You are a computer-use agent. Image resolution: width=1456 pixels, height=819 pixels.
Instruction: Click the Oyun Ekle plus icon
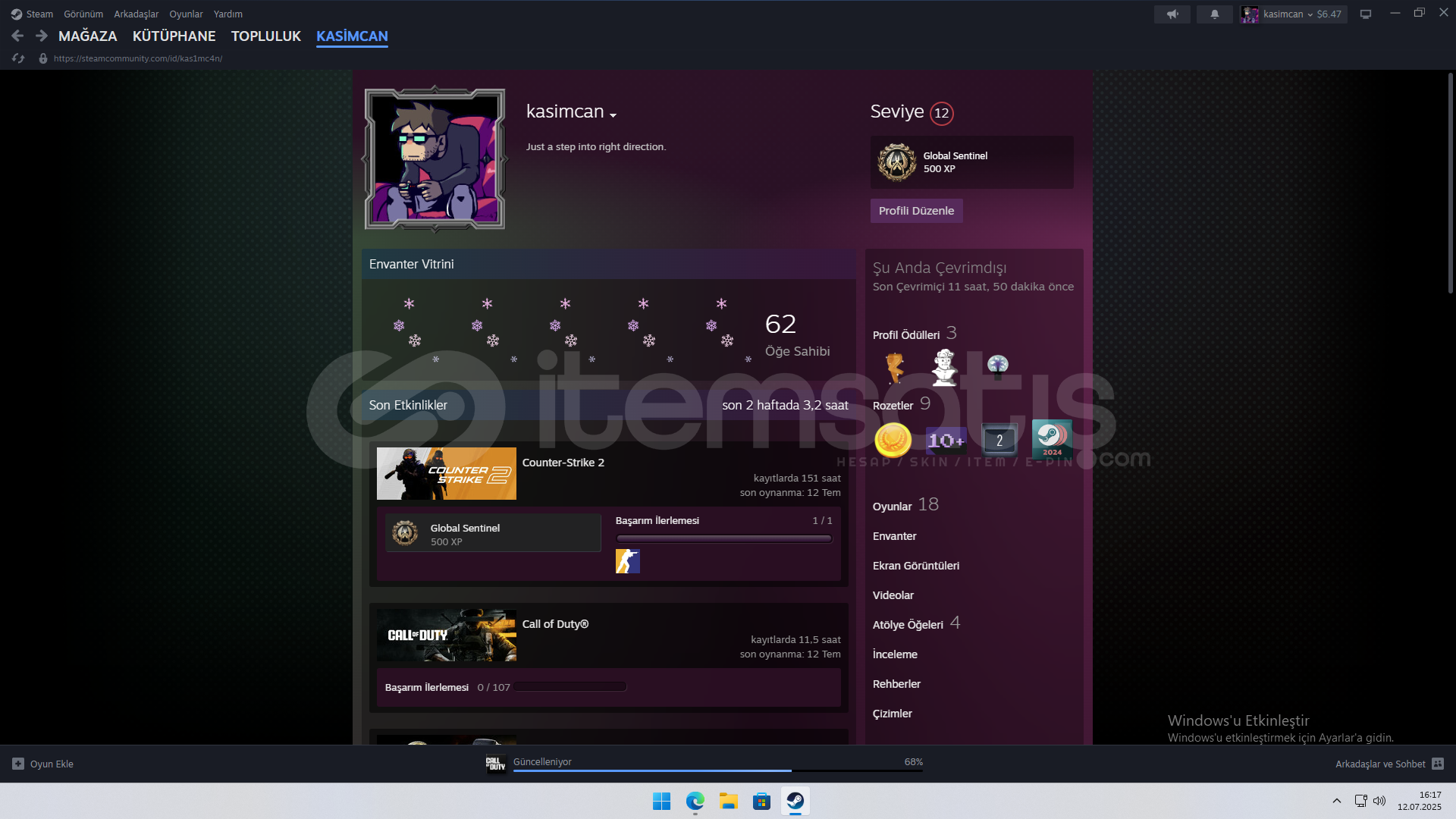pos(18,764)
